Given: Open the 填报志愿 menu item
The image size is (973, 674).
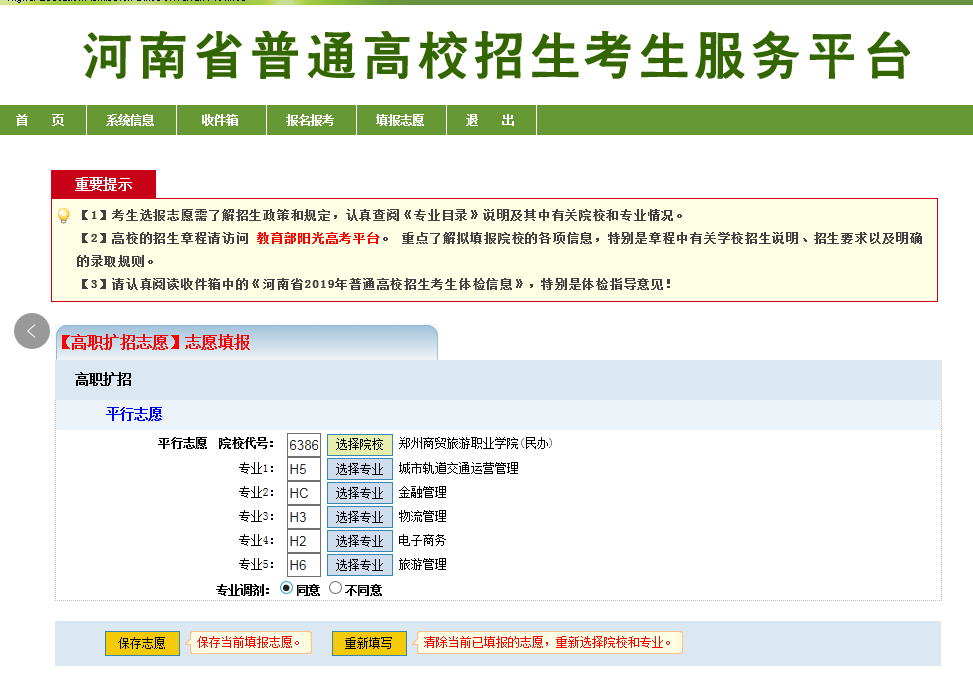Looking at the screenshot, I should pos(400,120).
